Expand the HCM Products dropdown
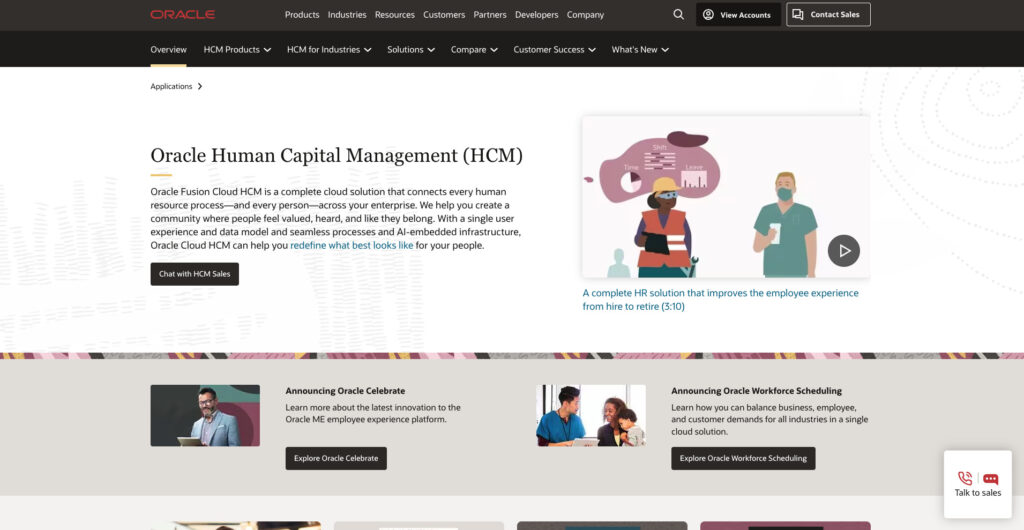The width and height of the screenshot is (1024, 530). 237,49
